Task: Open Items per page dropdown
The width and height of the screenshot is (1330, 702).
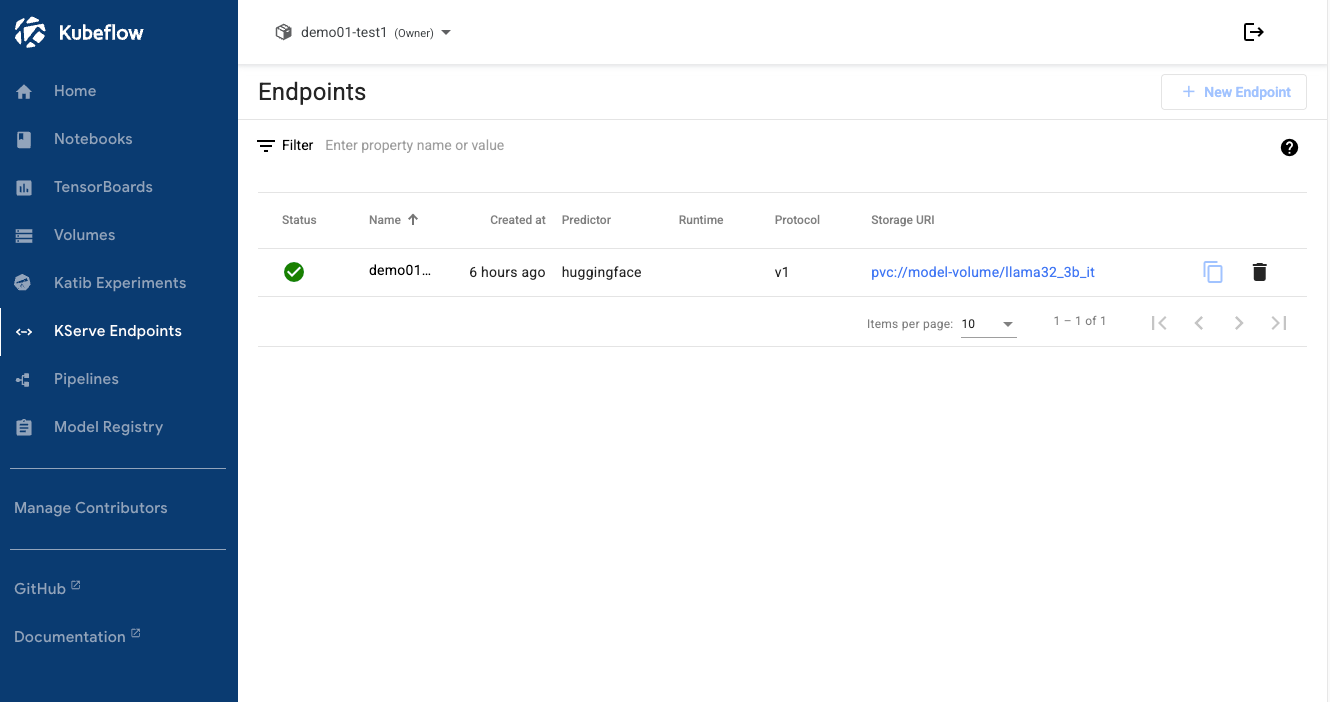Action: coord(989,324)
